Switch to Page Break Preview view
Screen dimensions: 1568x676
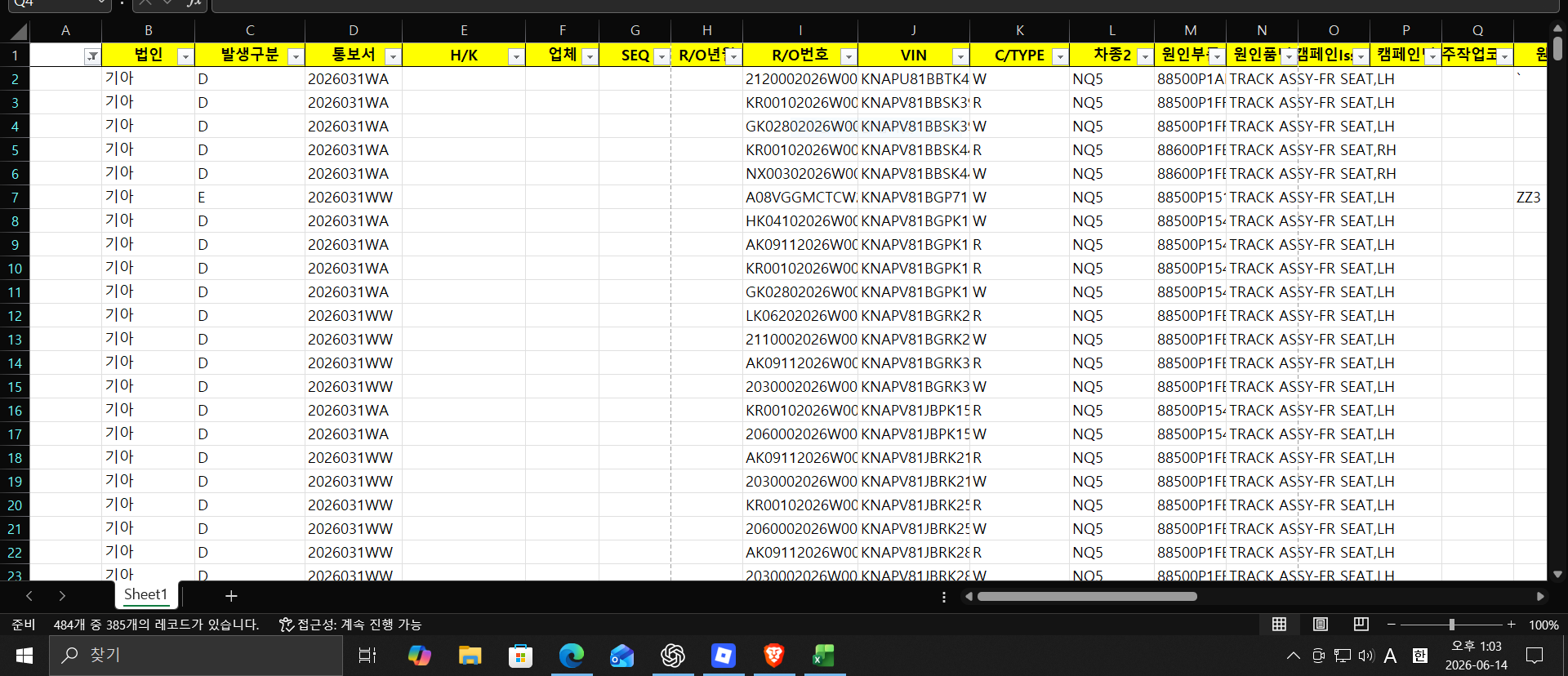pos(1361,625)
